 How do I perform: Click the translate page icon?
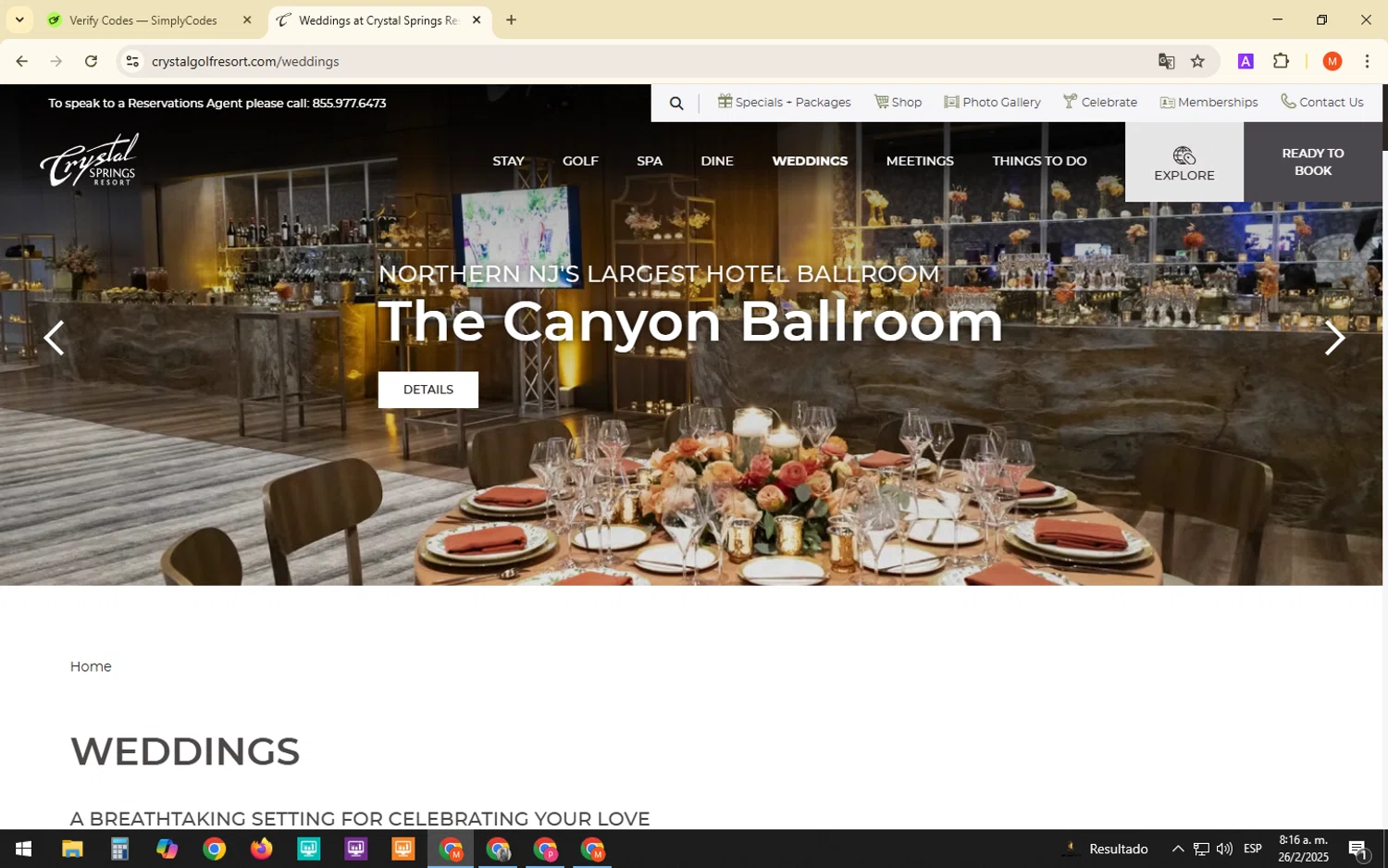pos(1166,61)
